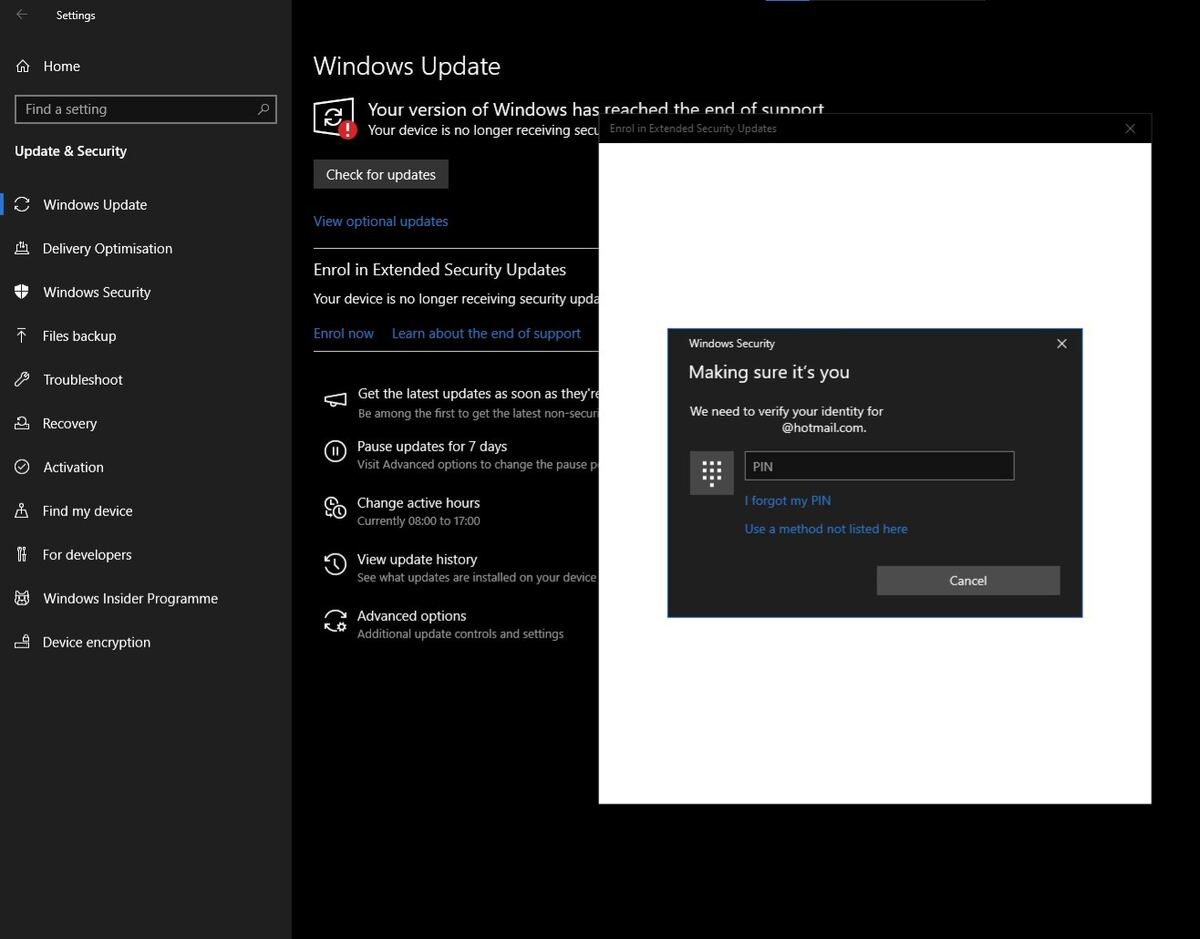Viewport: 1200px width, 939px height.
Task: Choose Use a method not listed here
Action: pos(826,529)
